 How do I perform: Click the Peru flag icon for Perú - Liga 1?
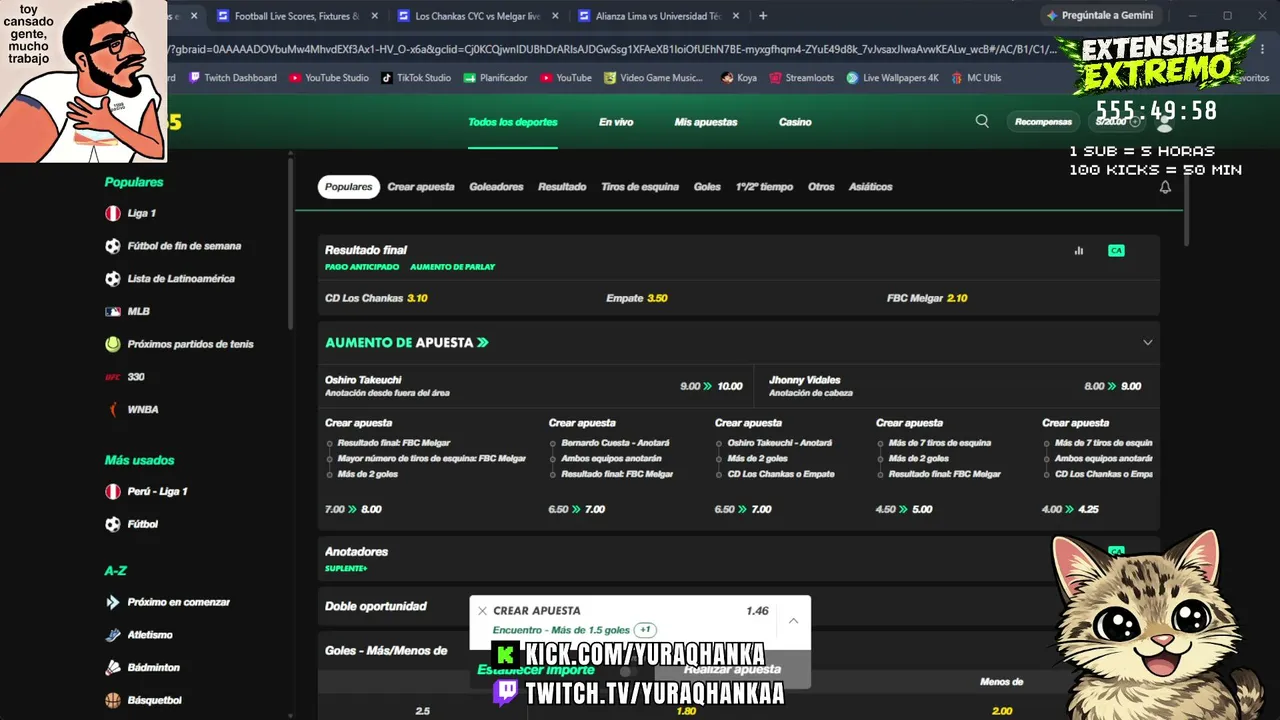pyautogui.click(x=113, y=491)
